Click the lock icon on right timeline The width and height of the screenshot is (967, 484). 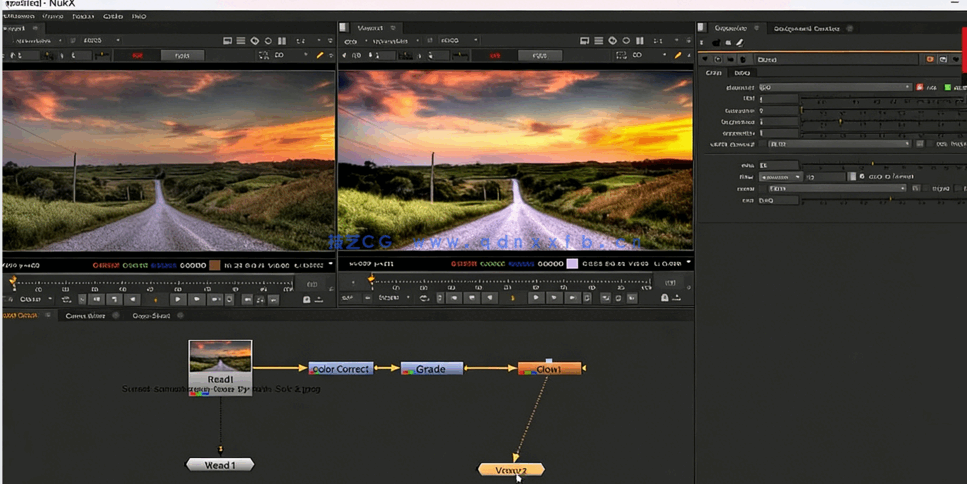click(x=665, y=298)
